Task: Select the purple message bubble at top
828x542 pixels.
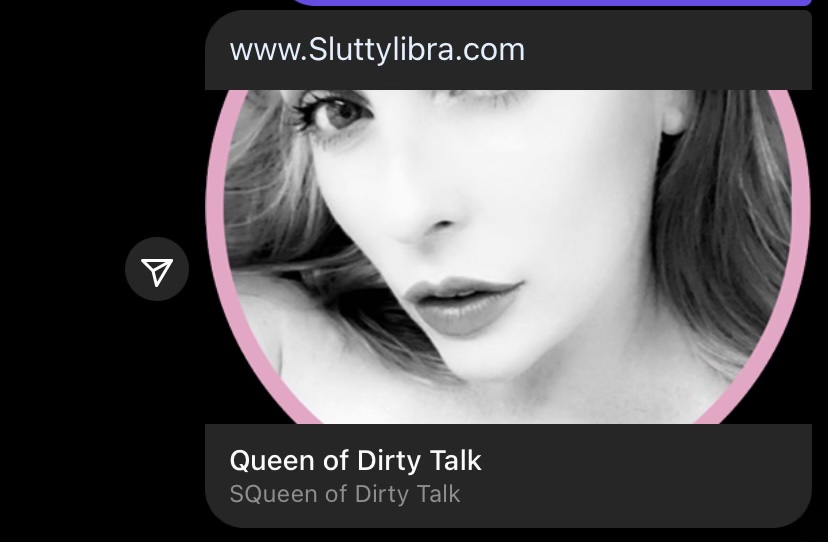Action: point(552,3)
